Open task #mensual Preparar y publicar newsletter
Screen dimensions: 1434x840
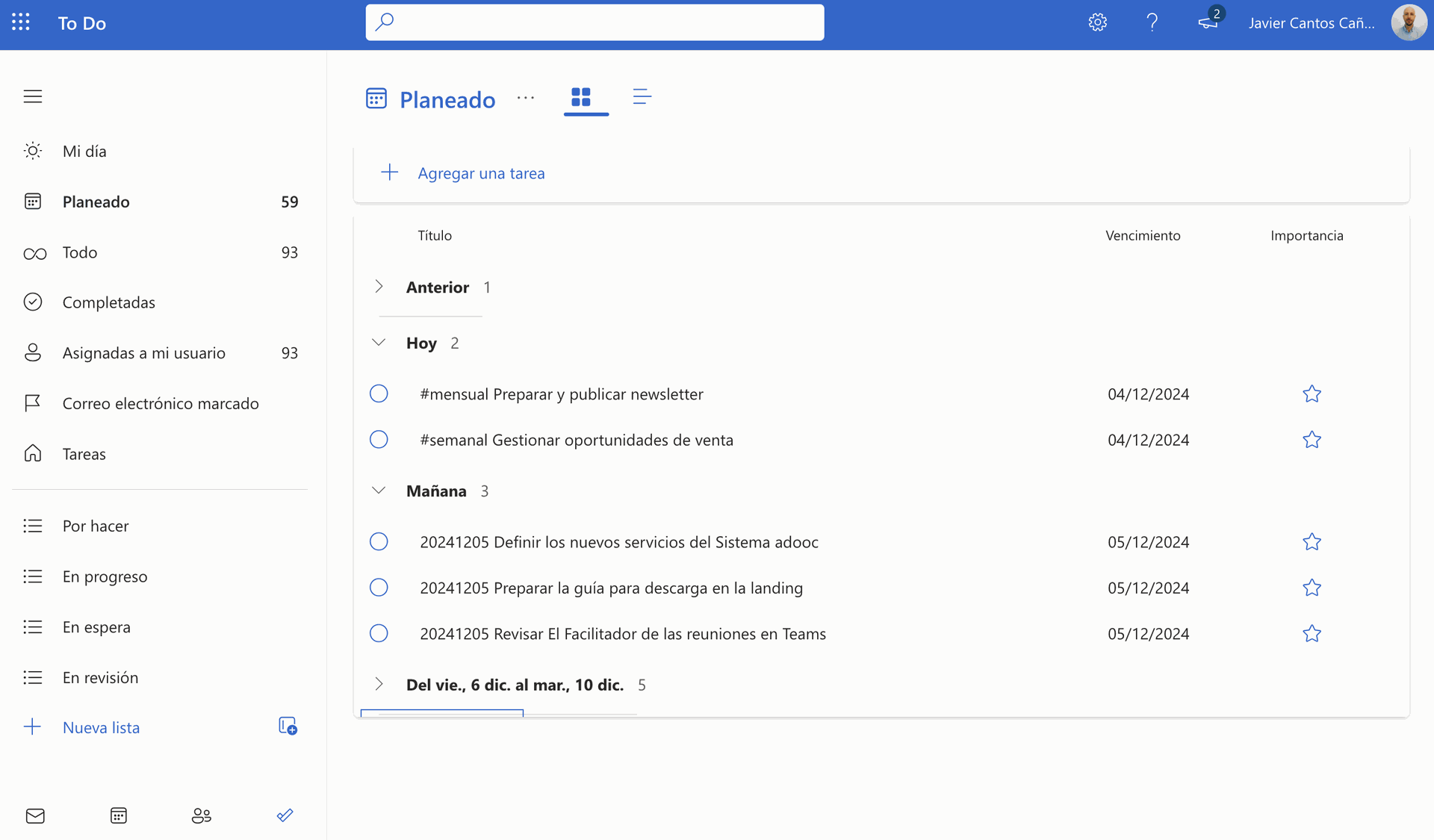point(562,394)
